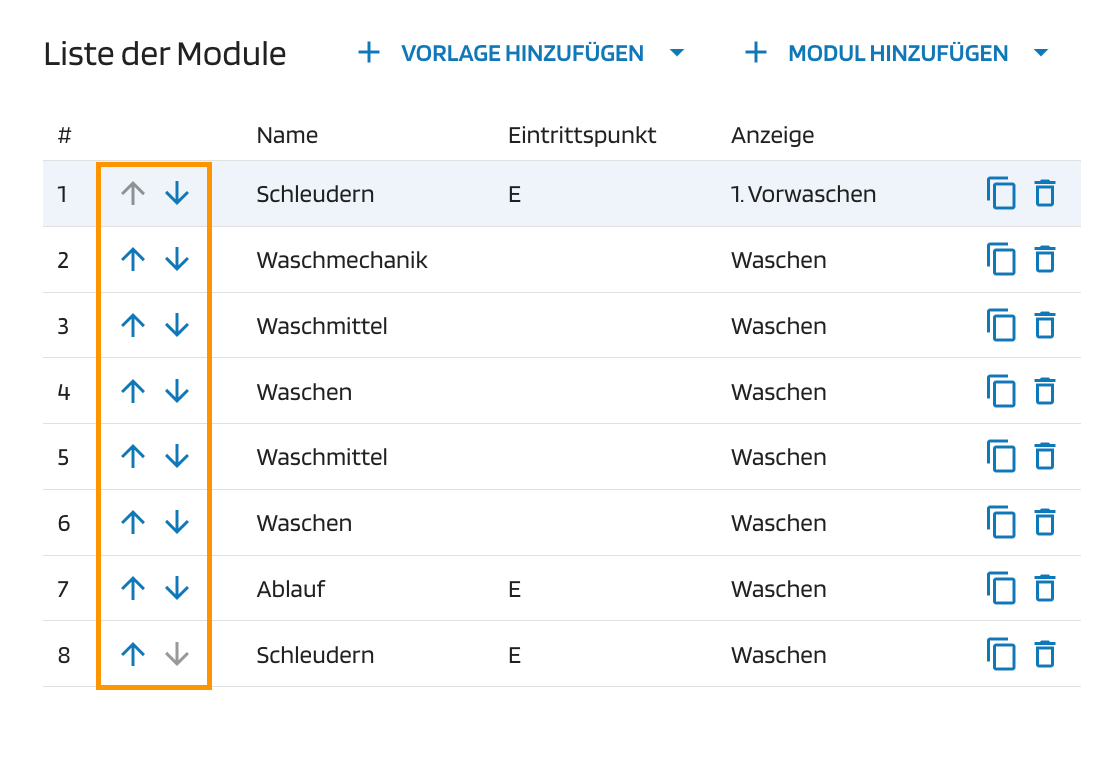This screenshot has height=758, width=1108.
Task: Click the Vorlage hinzufügen button
Action: pyautogui.click(x=502, y=53)
